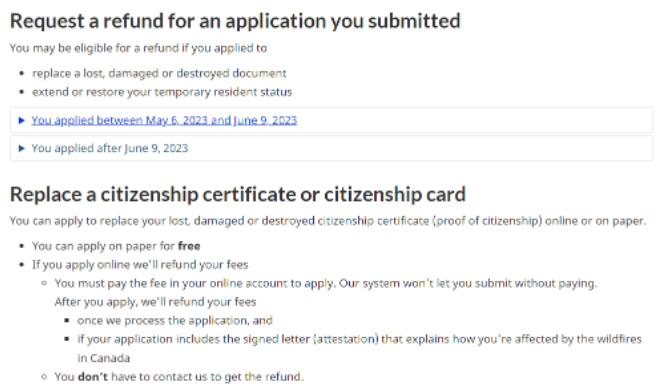Viewport: 668px width, 392px height.
Task: Select 'You applied after June 9, 2023' text
Action: tap(110, 148)
